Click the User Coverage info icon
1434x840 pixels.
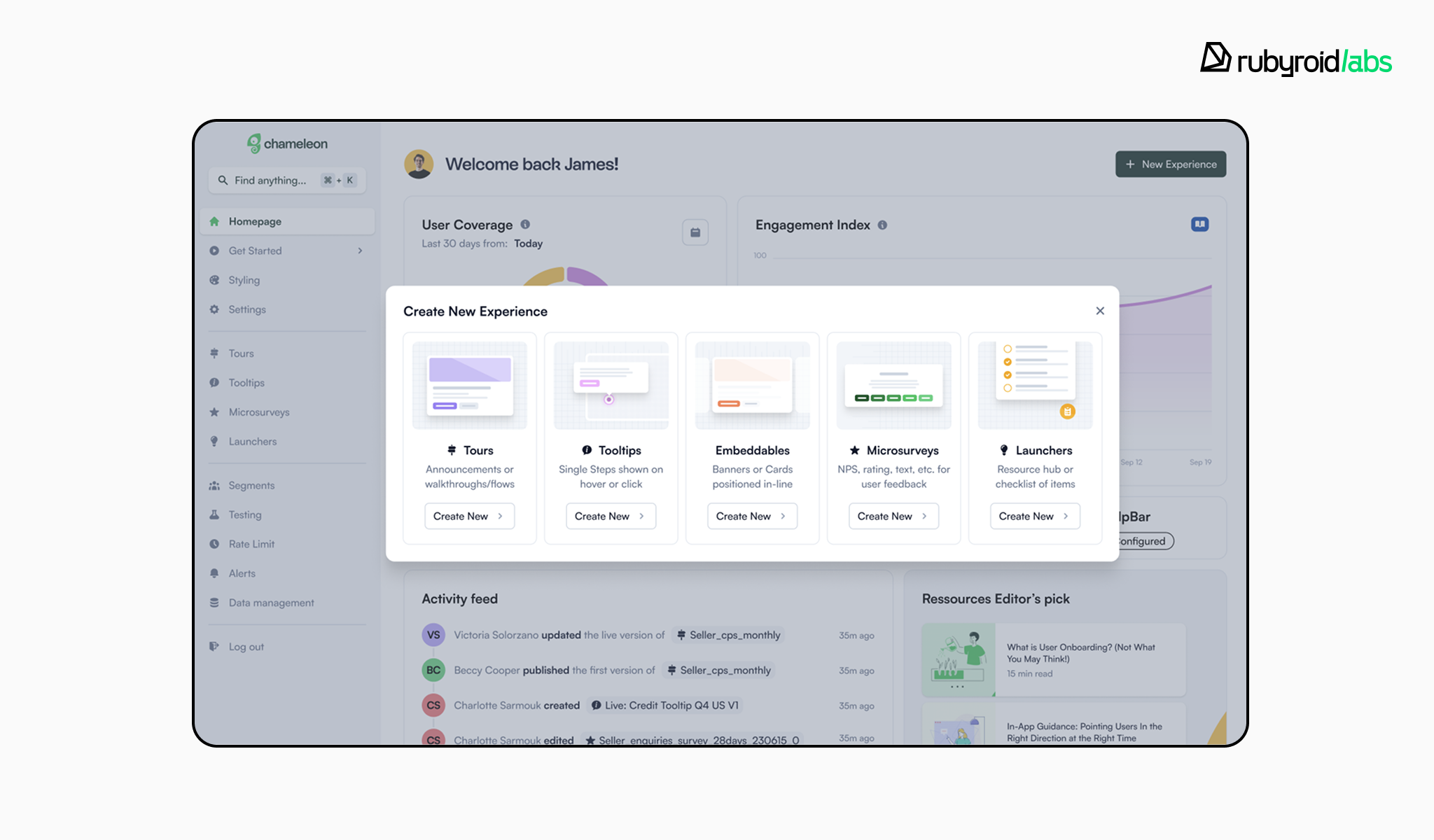coord(525,225)
